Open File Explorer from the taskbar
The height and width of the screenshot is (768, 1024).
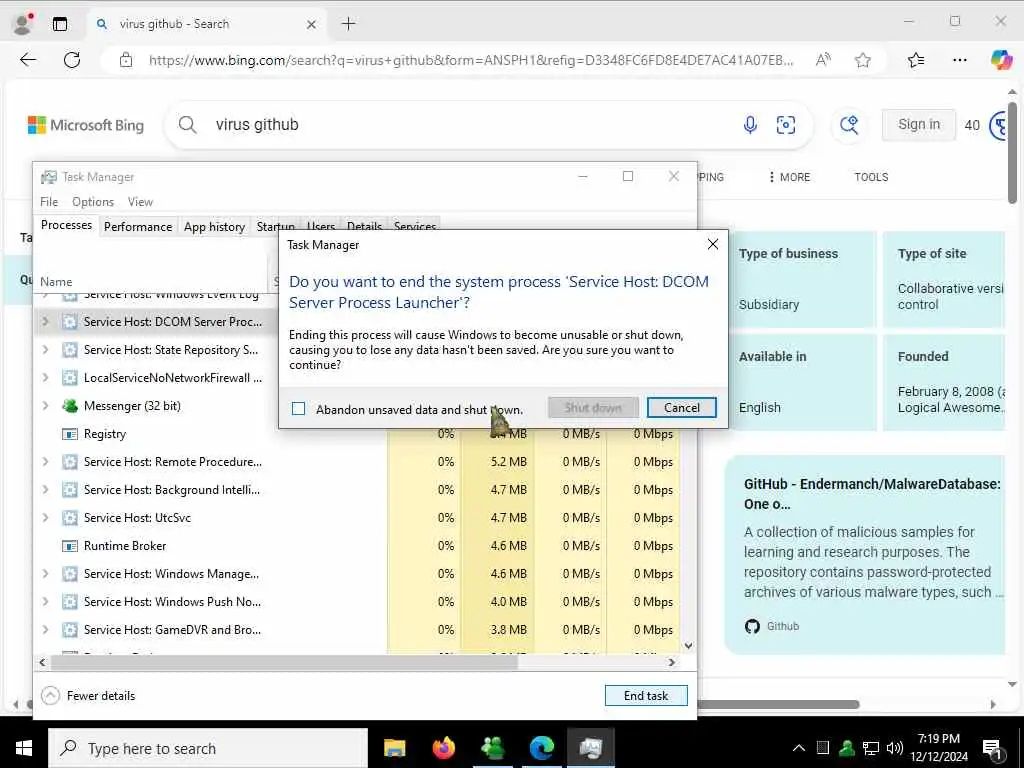point(394,748)
